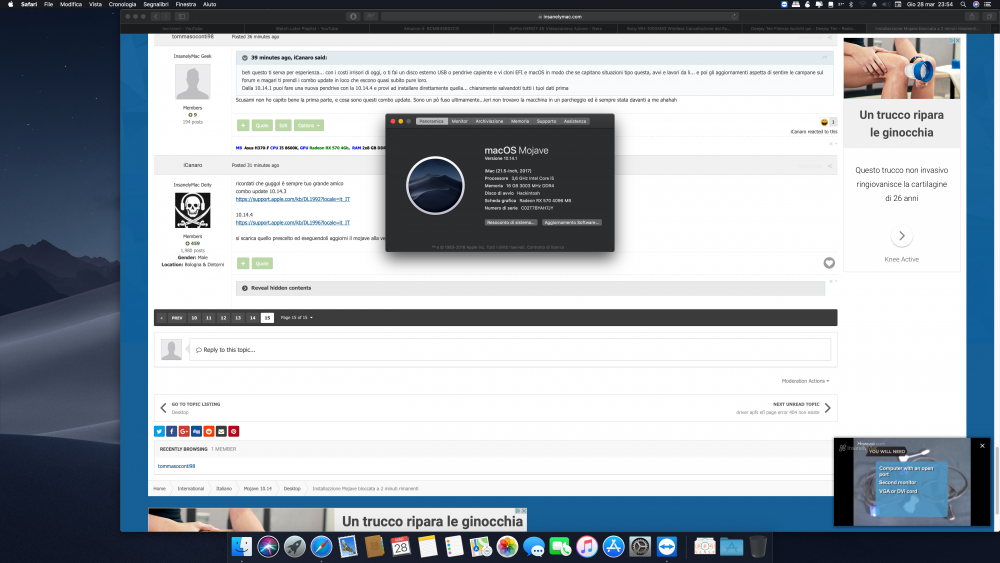This screenshot has height=563, width=1000.
Task: Share topic via Google Plus icon
Action: tap(184, 432)
